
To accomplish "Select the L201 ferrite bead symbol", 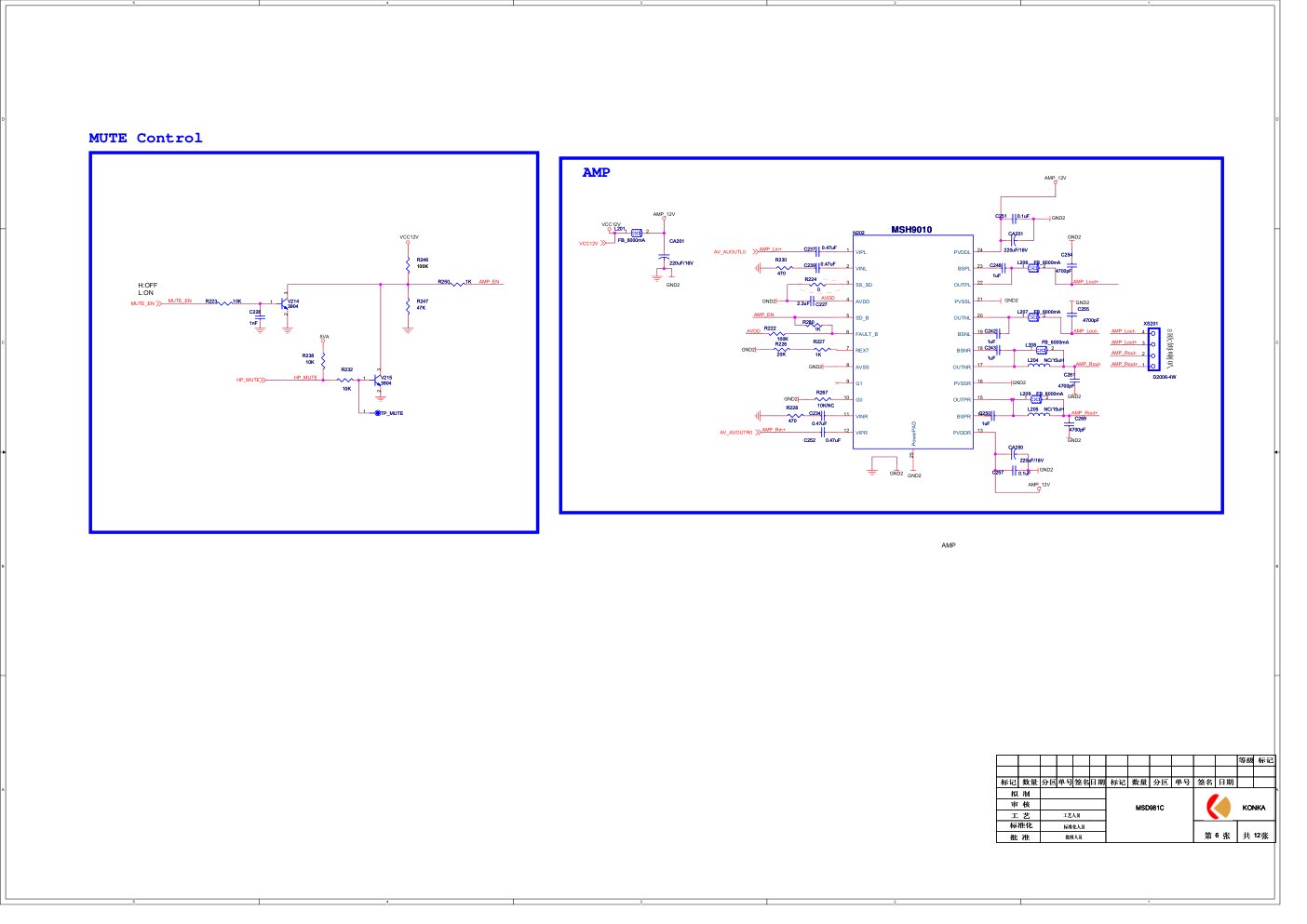I will (637, 233).
